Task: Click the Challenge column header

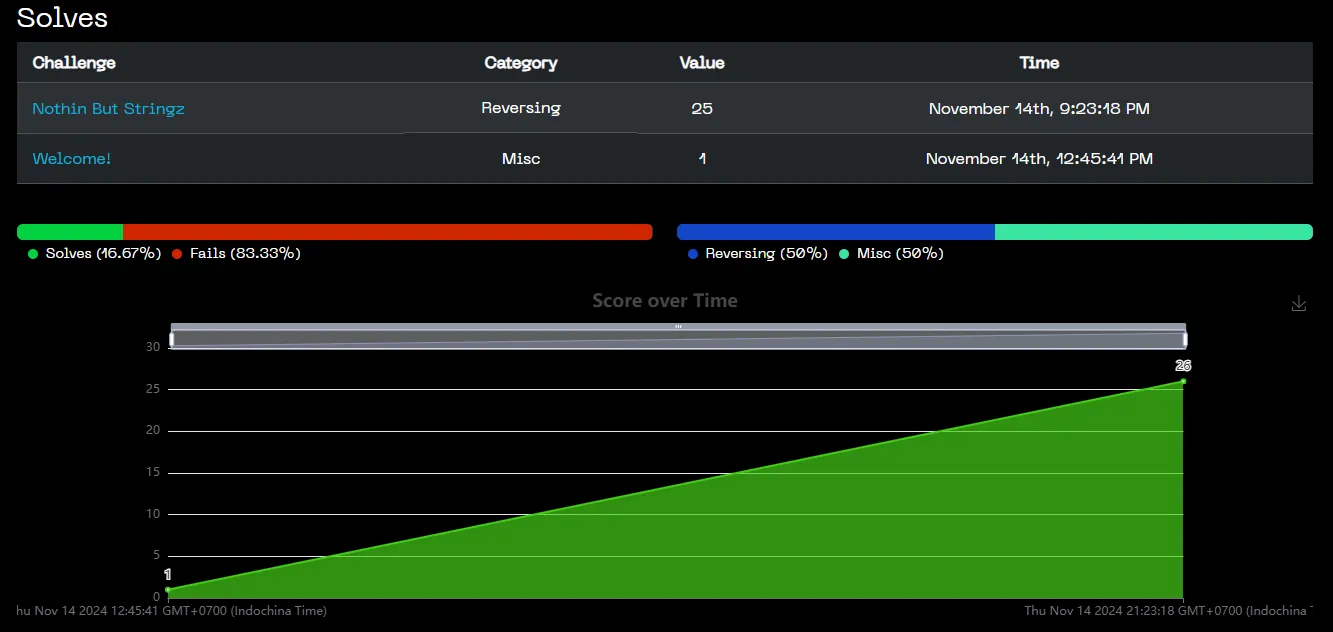Action: pos(74,62)
